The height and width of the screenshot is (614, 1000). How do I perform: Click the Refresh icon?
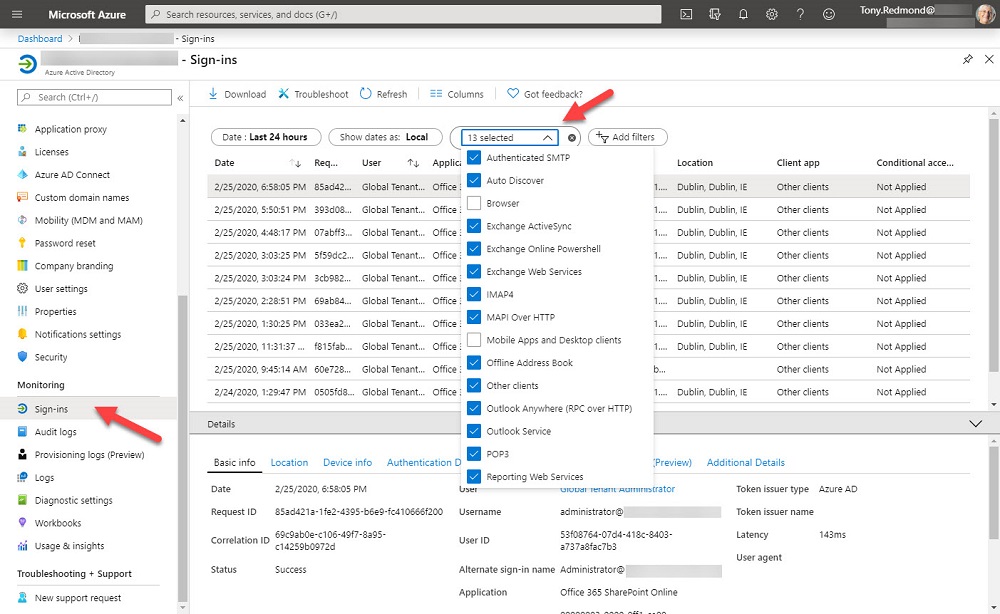[365, 94]
